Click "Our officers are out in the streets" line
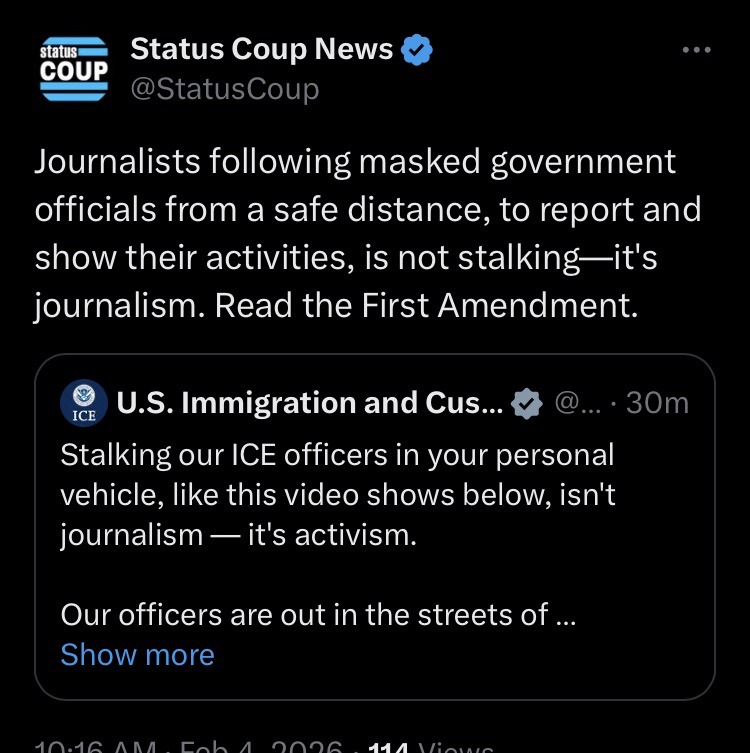Screen dimensions: 750x753 (304, 614)
